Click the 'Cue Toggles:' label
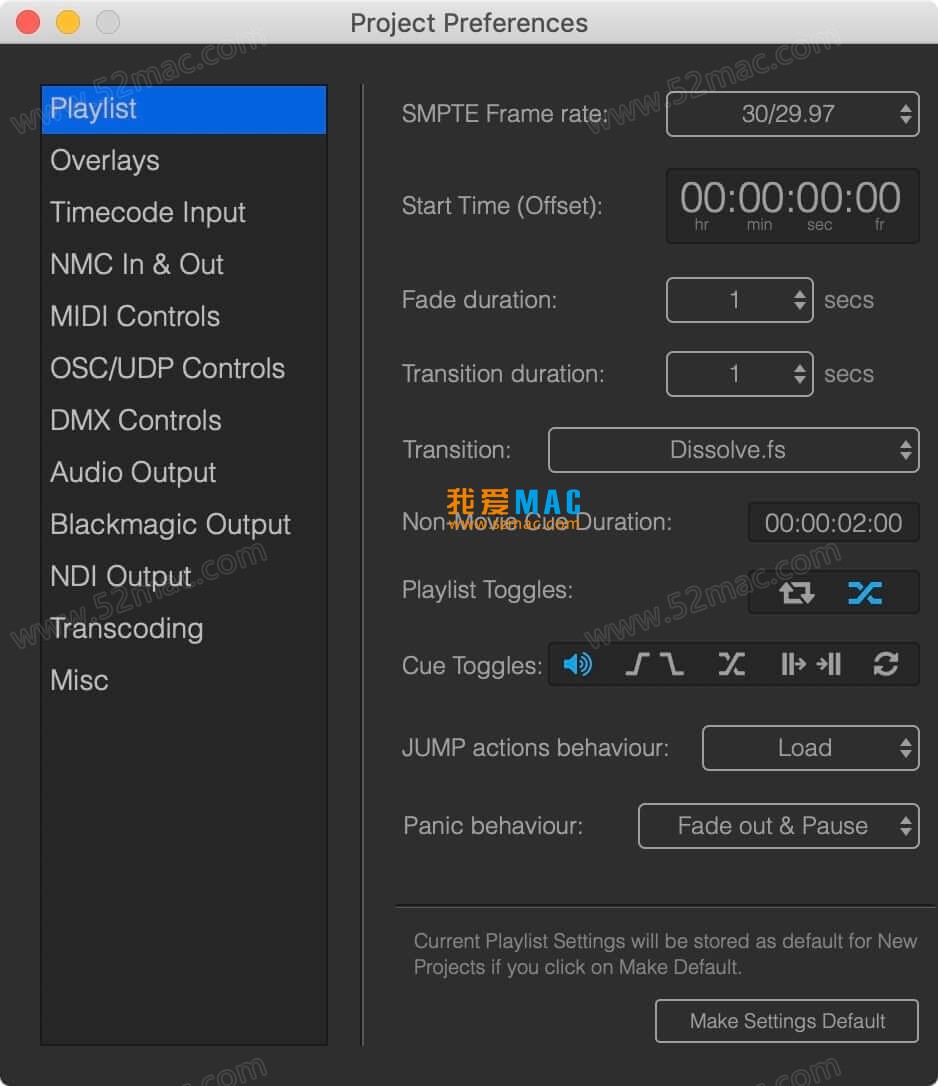This screenshot has width=938, height=1086. tap(472, 666)
